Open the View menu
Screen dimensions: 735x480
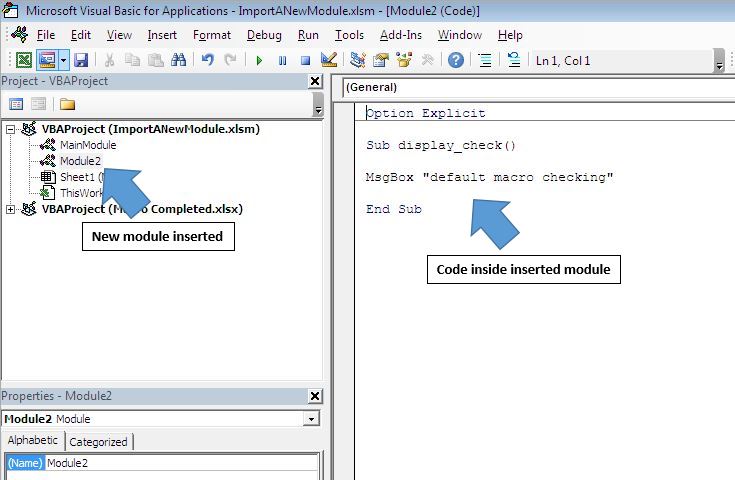point(119,35)
